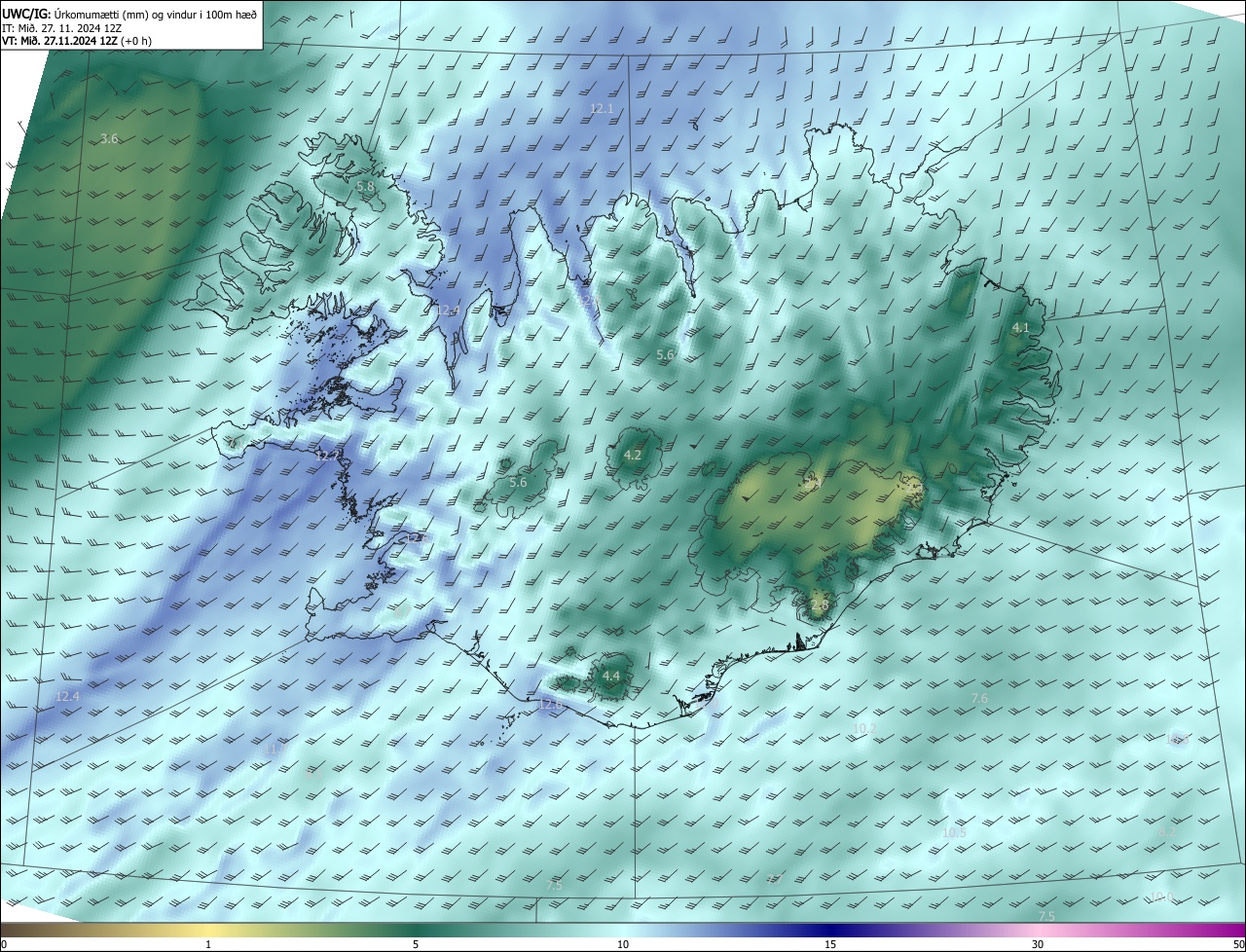Click the 10 tick on the color scale
This screenshot has height=952, width=1246.
[x=623, y=945]
